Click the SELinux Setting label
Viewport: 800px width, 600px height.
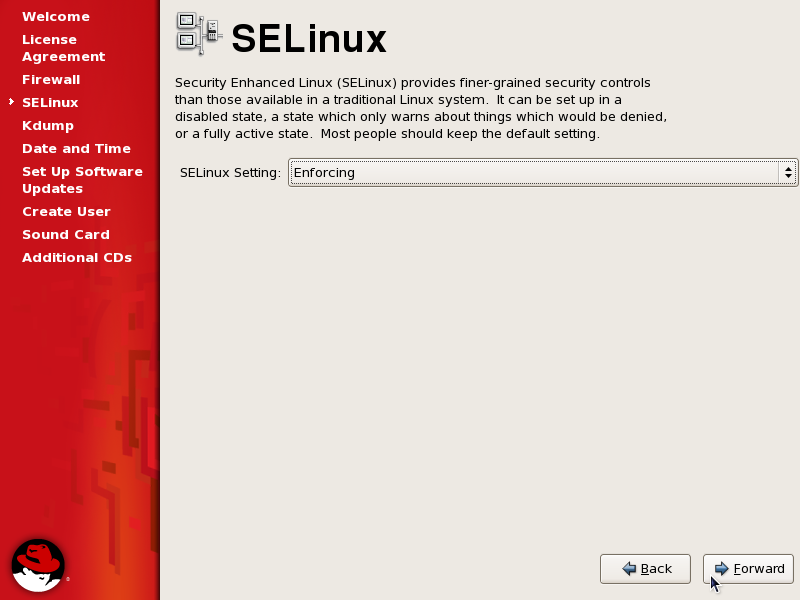(x=230, y=173)
